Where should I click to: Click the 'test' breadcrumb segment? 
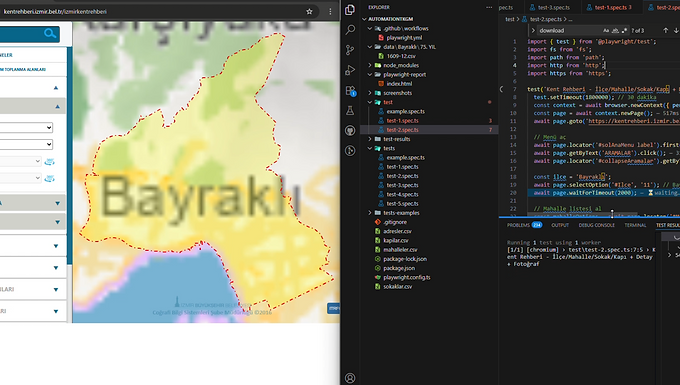[x=510, y=19]
